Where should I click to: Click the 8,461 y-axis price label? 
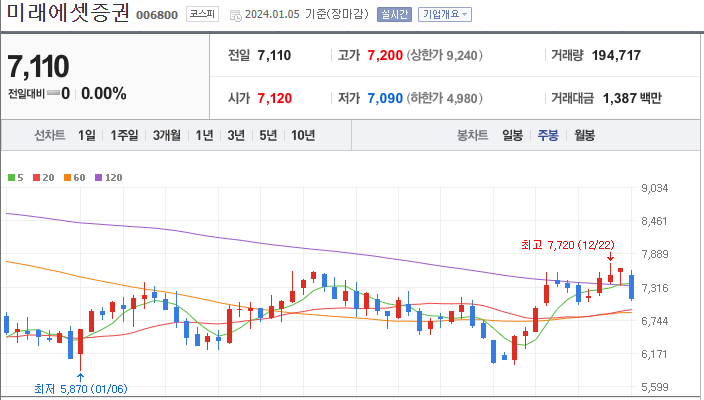[x=655, y=221]
